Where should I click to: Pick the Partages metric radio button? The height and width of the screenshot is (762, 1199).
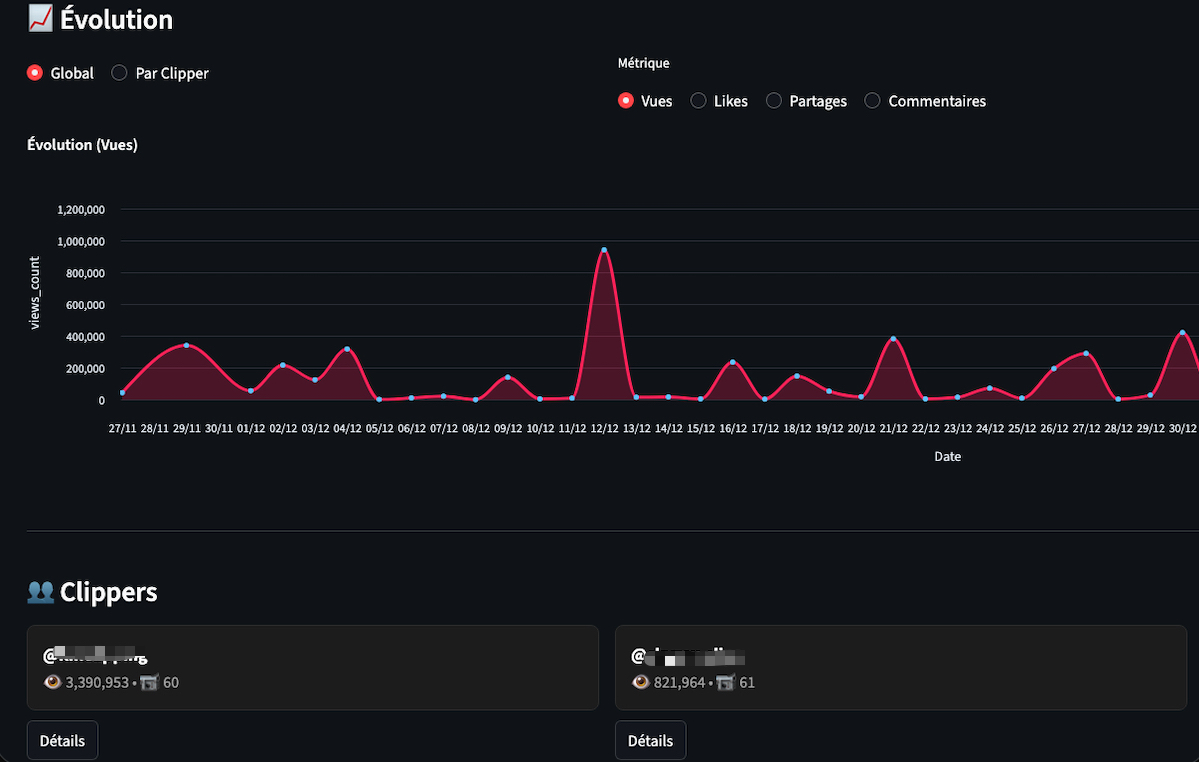pyautogui.click(x=774, y=101)
